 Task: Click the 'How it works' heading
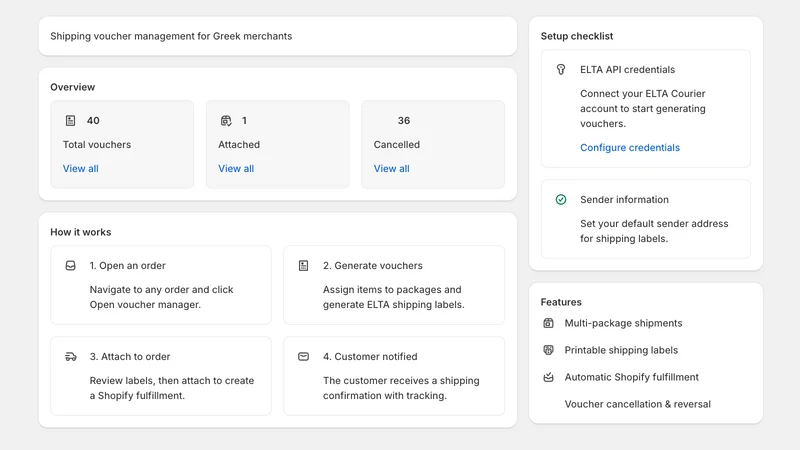tap(81, 232)
